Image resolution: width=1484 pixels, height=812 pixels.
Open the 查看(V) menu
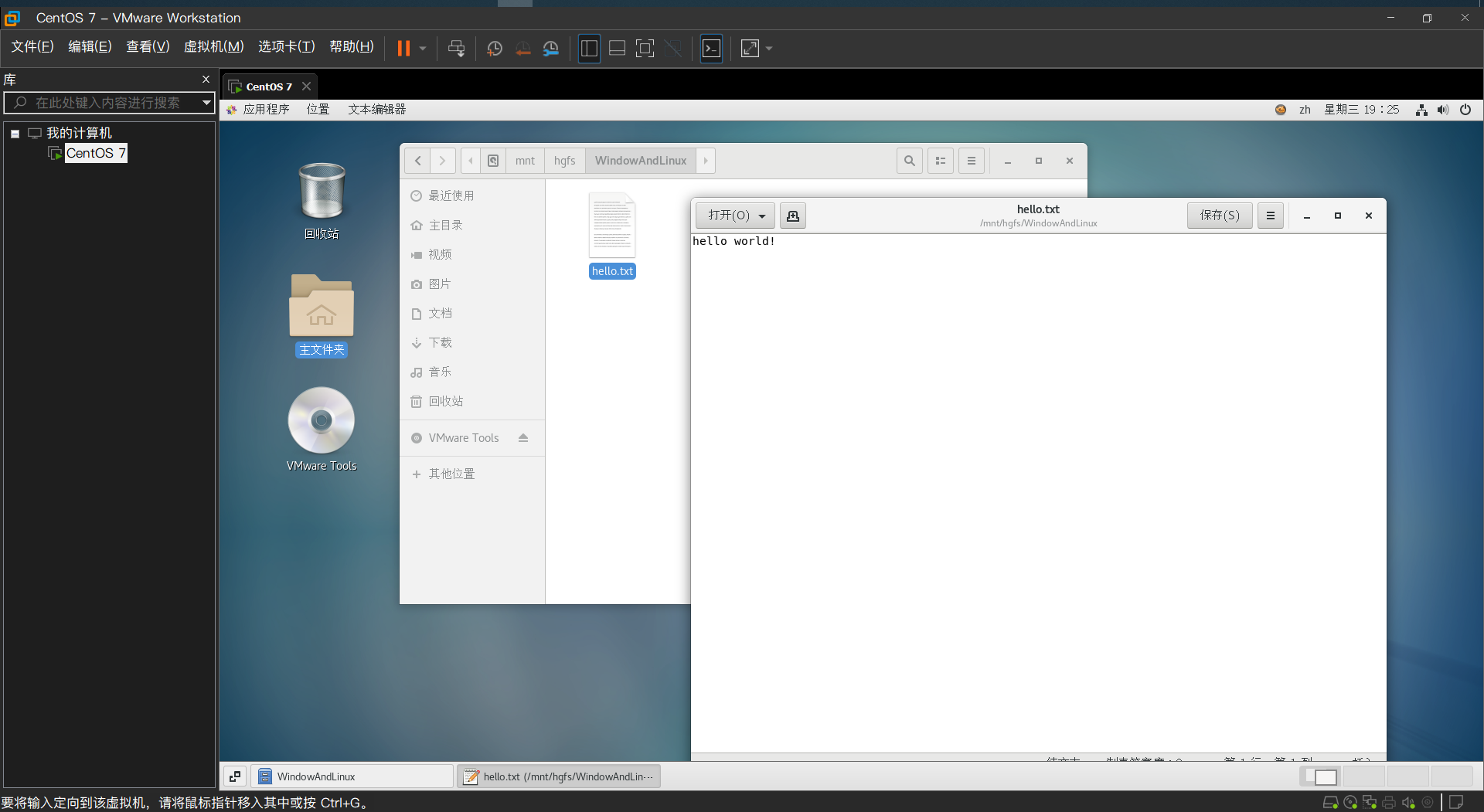pos(148,47)
